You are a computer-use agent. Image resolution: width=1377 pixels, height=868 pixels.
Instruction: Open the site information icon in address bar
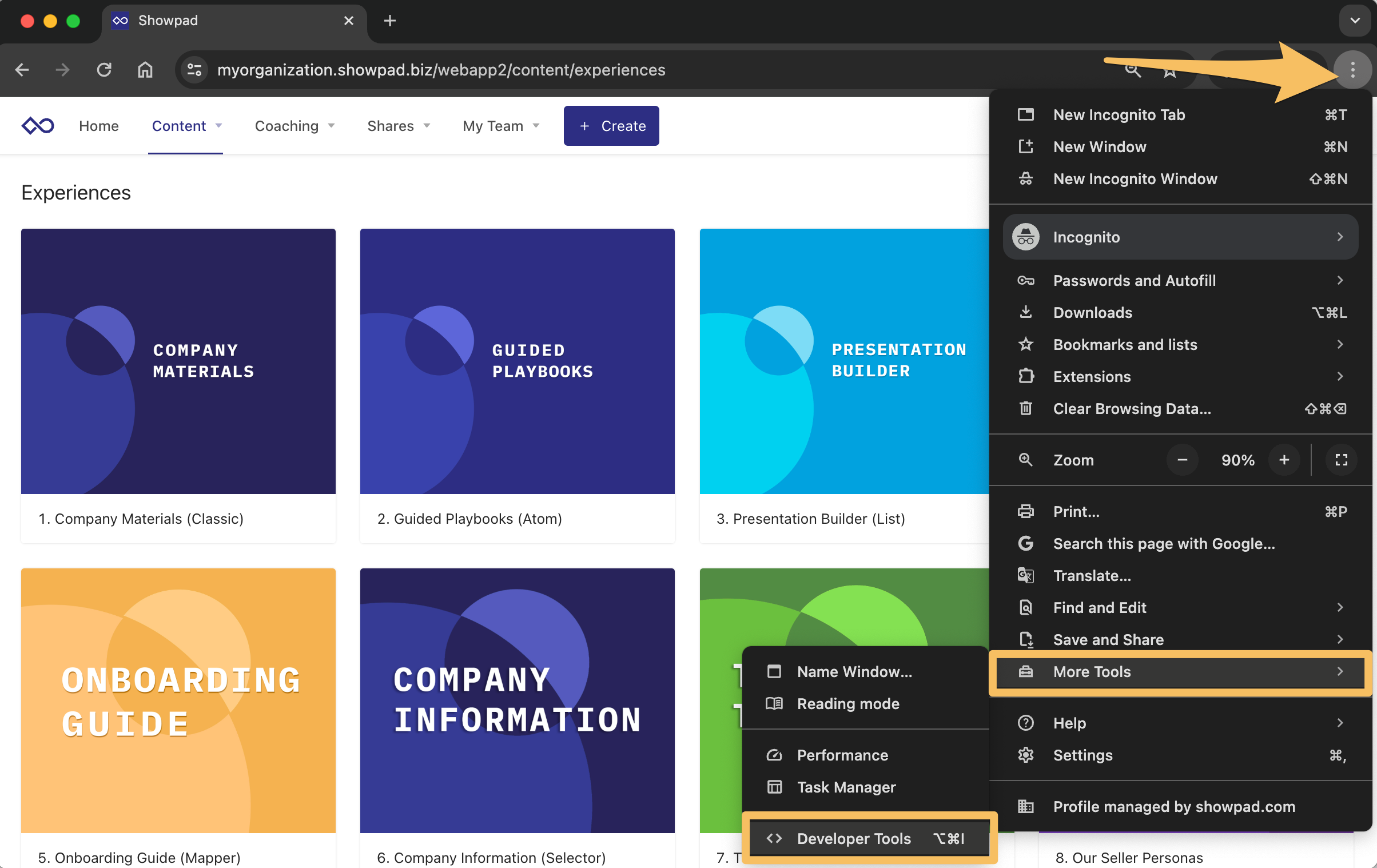tap(194, 70)
